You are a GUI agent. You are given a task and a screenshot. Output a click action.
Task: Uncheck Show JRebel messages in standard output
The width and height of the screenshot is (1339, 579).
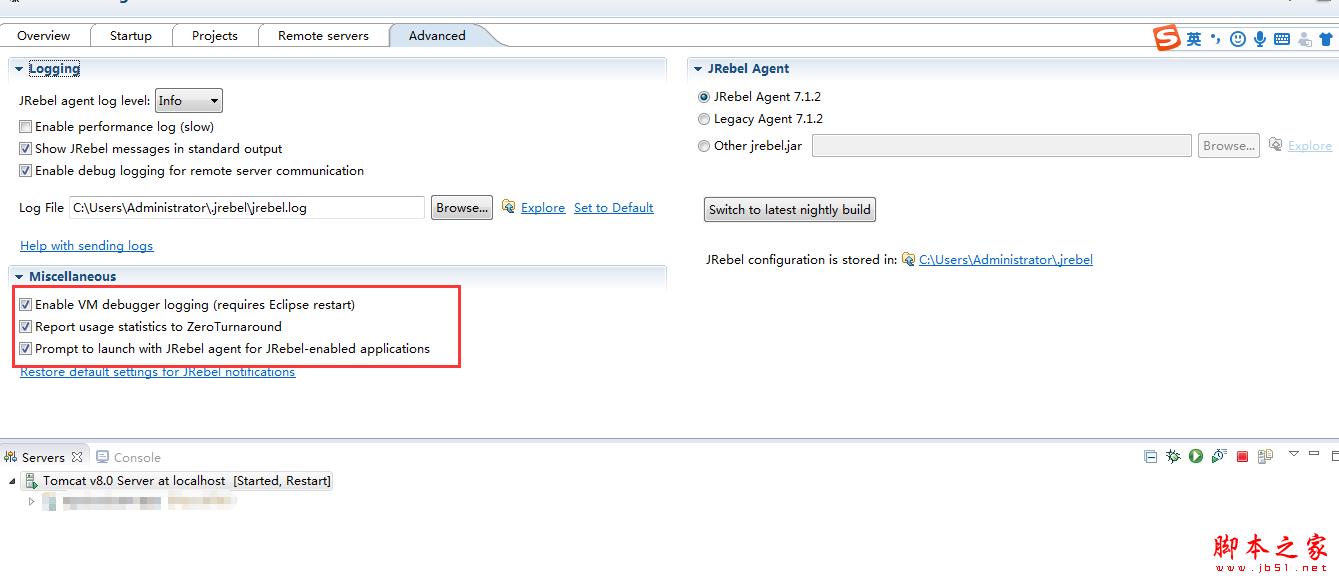[x=26, y=149]
